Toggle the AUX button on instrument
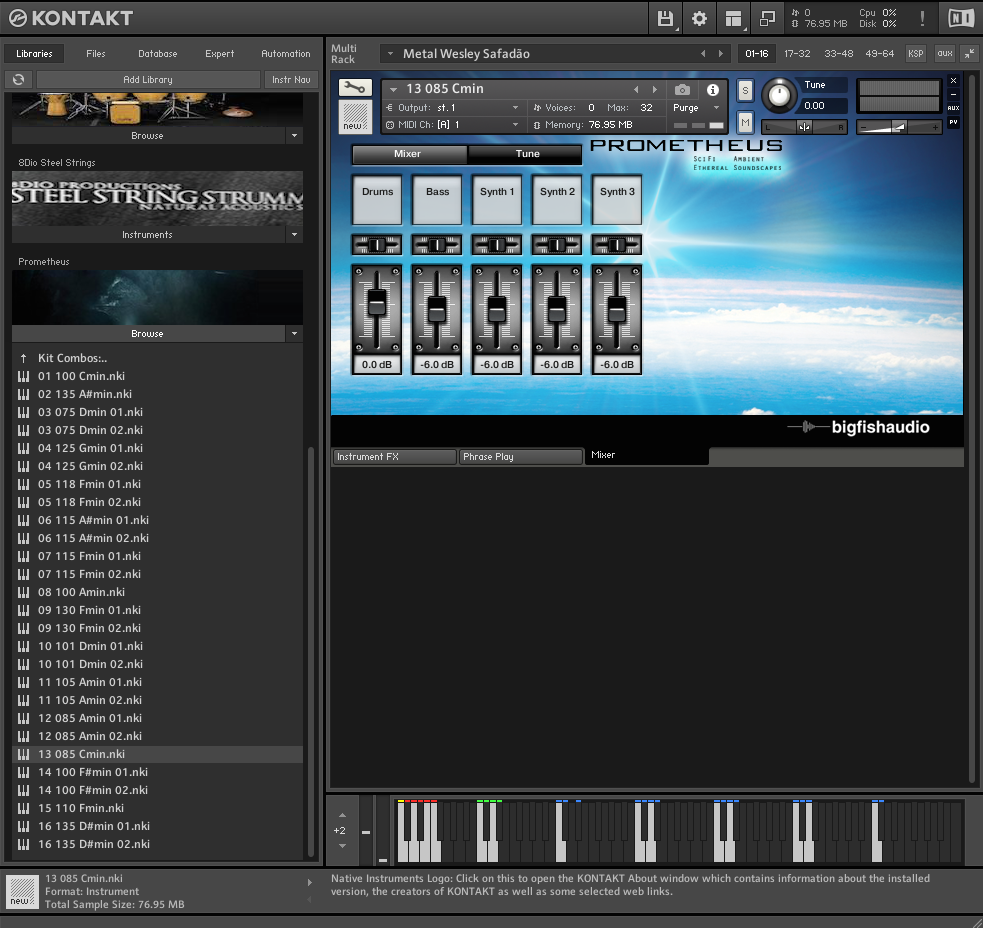This screenshot has width=983, height=928. coord(954,108)
